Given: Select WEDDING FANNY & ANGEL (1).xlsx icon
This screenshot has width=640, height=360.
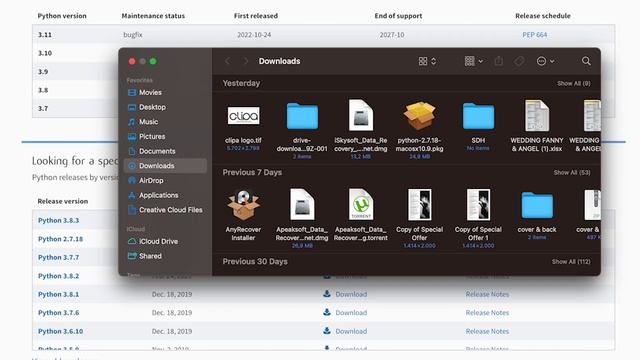Looking at the screenshot, I should pyautogui.click(x=537, y=116).
